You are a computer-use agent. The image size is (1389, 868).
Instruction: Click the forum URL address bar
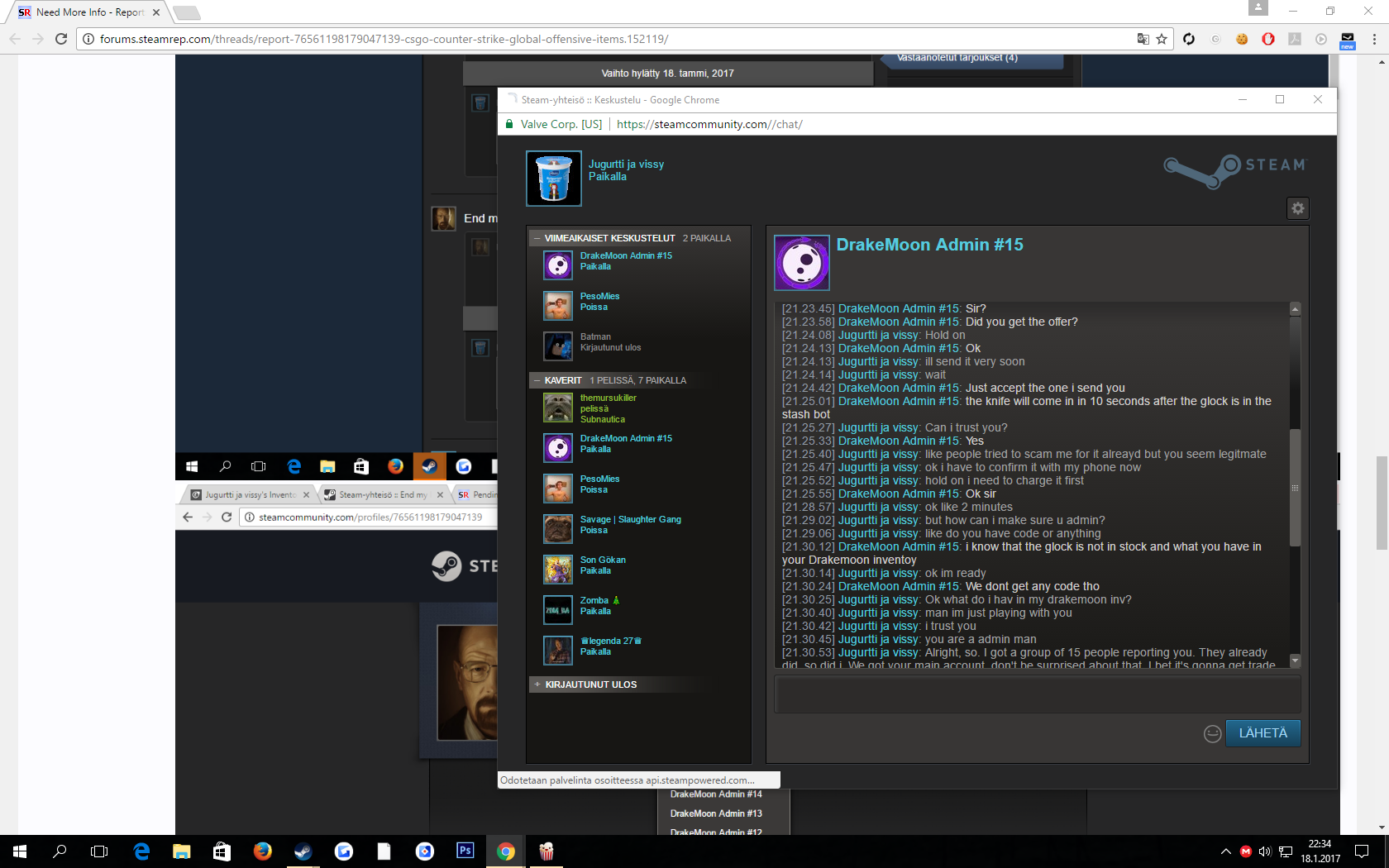tap(612, 39)
